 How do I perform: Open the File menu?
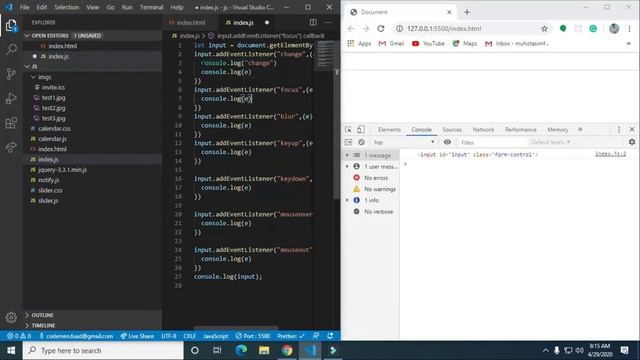point(24,7)
